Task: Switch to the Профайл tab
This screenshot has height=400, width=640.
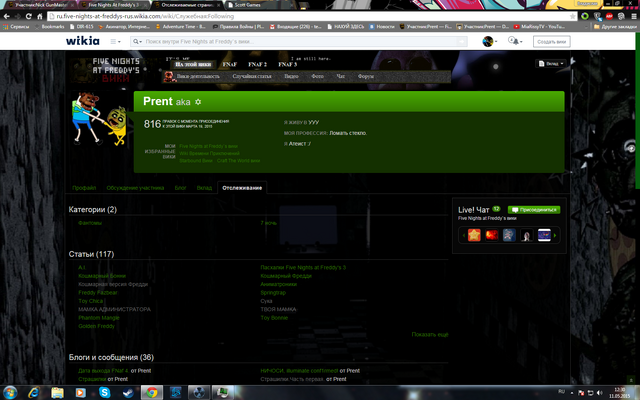Action: (x=84, y=188)
